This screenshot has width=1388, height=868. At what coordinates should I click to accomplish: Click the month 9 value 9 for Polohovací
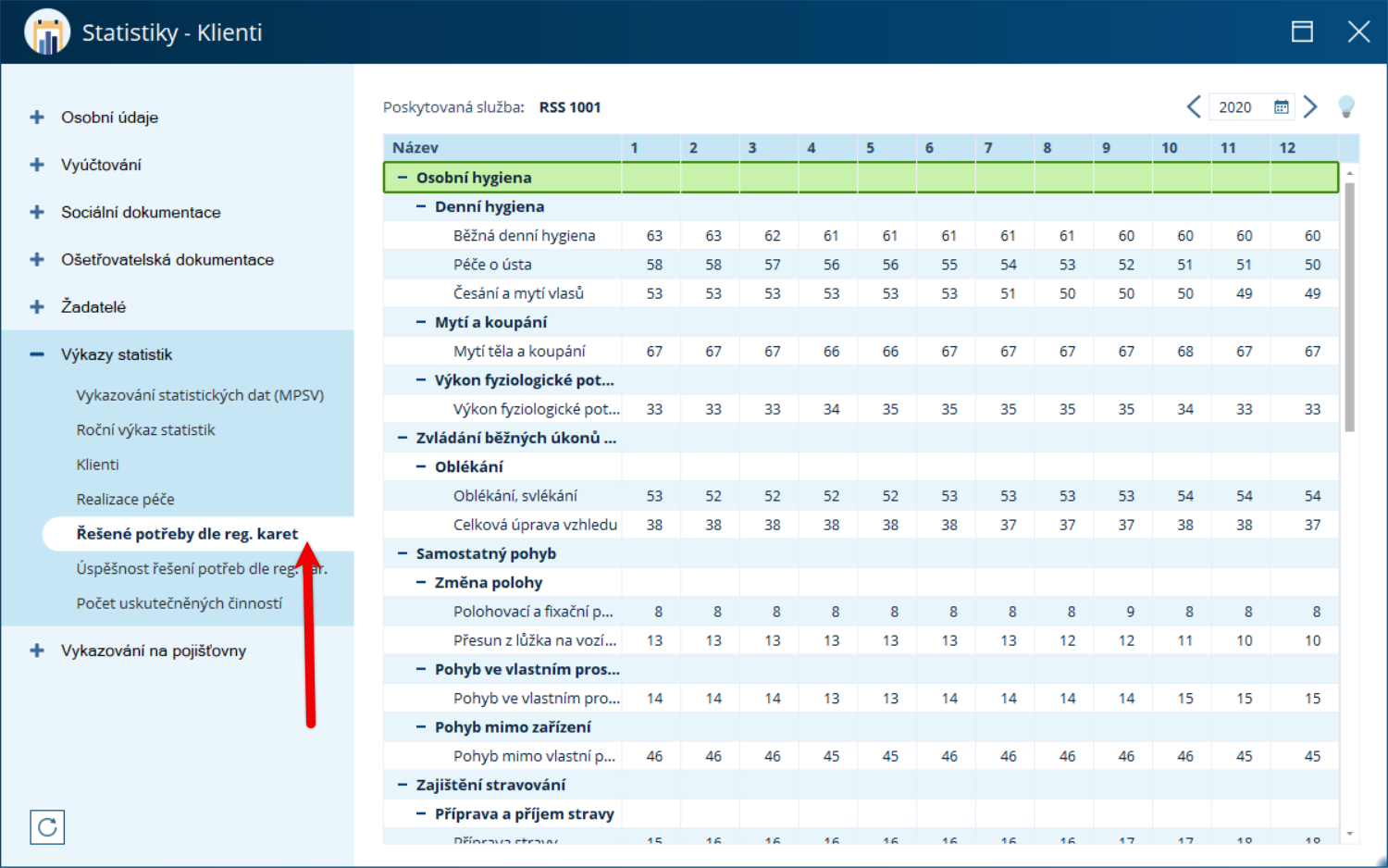[x=1130, y=612]
